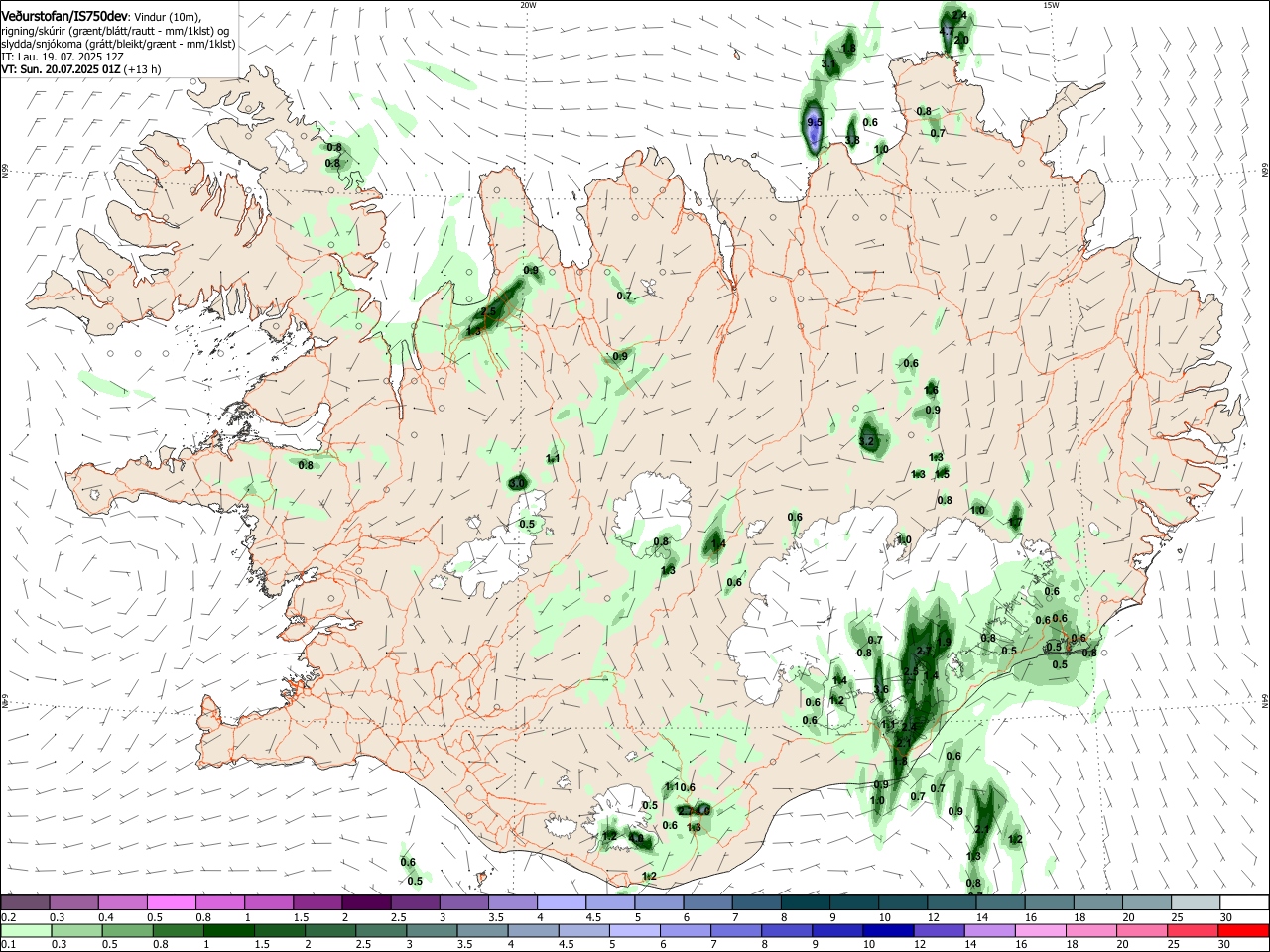Click the 9.5 precipitation value off the north coast
Image resolution: width=1270 pixels, height=952 pixels.
[815, 122]
